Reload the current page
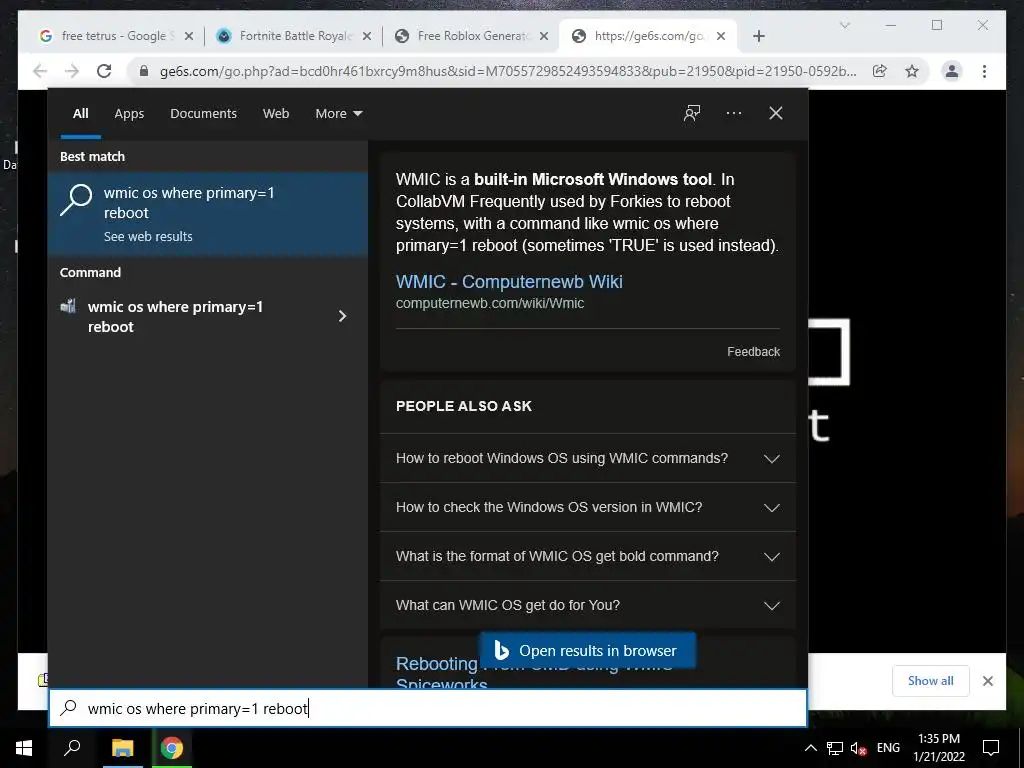Image resolution: width=1024 pixels, height=768 pixels. pyautogui.click(x=104, y=71)
